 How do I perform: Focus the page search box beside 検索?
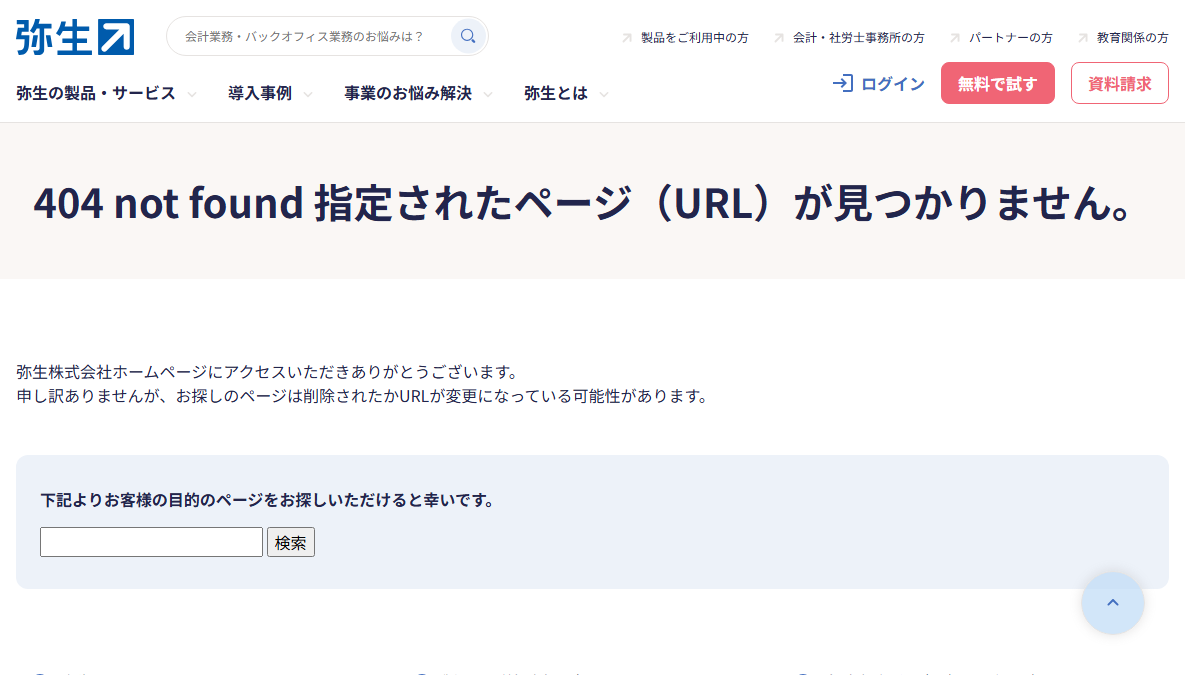click(152, 542)
